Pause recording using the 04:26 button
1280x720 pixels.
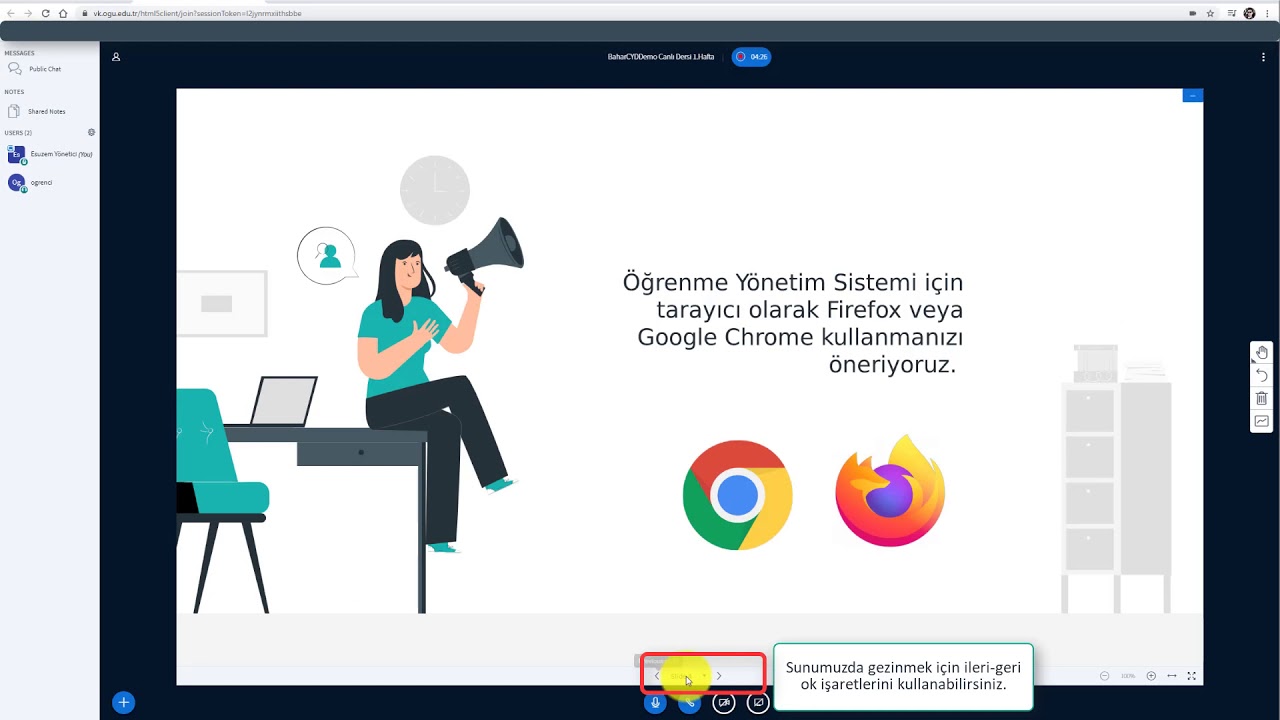(x=751, y=57)
